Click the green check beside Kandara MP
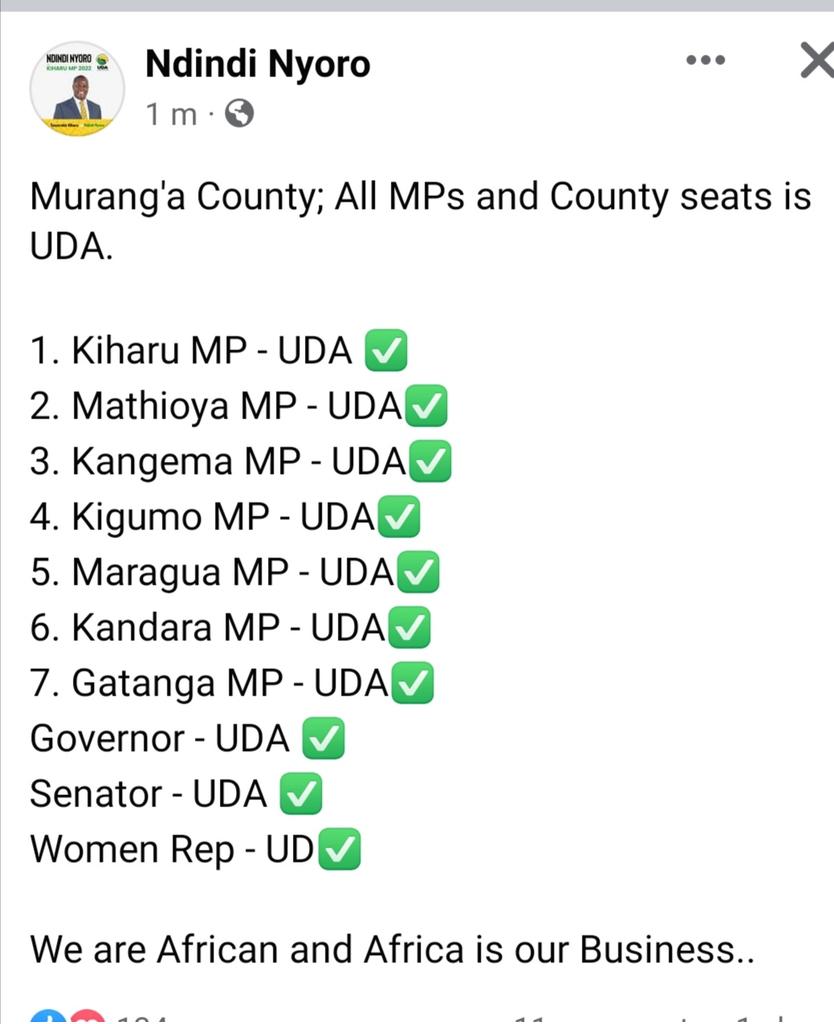Screen dimensions: 834x1024 pyautogui.click(x=409, y=628)
